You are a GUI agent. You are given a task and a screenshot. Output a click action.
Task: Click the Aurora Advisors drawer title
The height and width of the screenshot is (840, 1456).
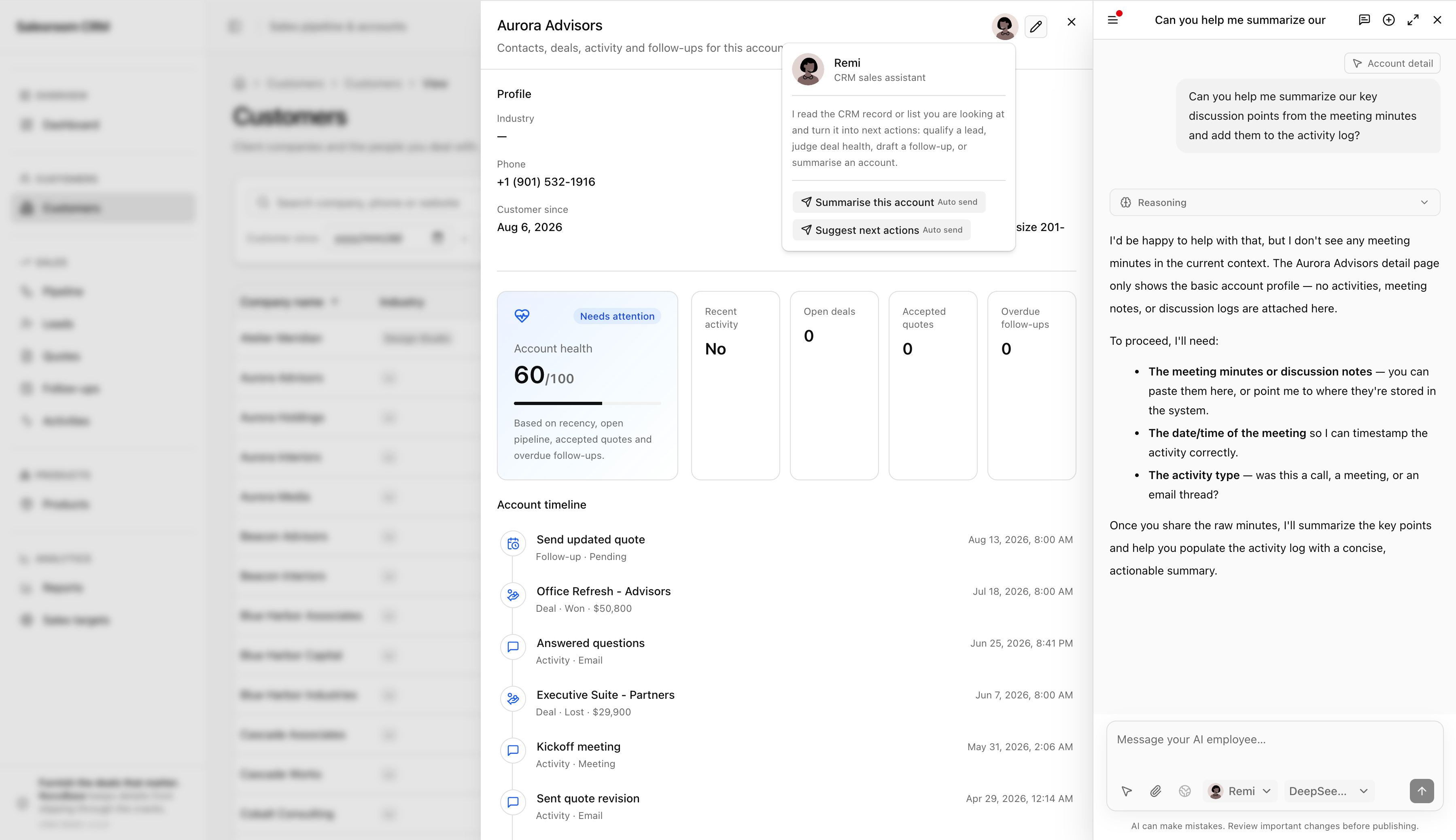[549, 25]
